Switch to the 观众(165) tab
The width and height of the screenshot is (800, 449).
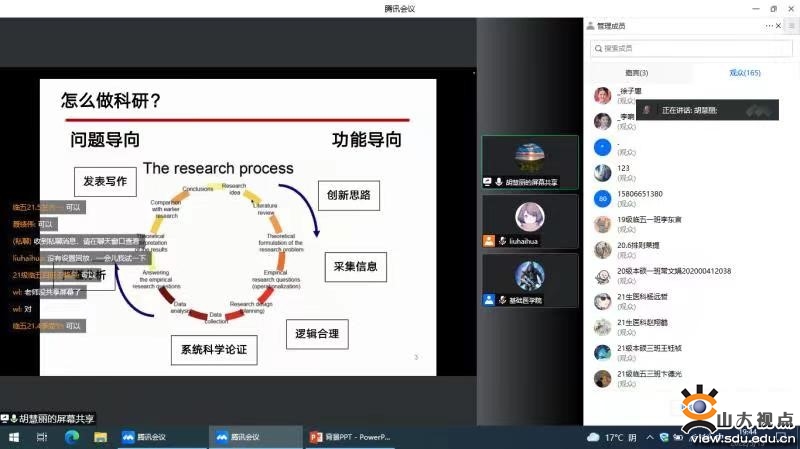click(744, 73)
